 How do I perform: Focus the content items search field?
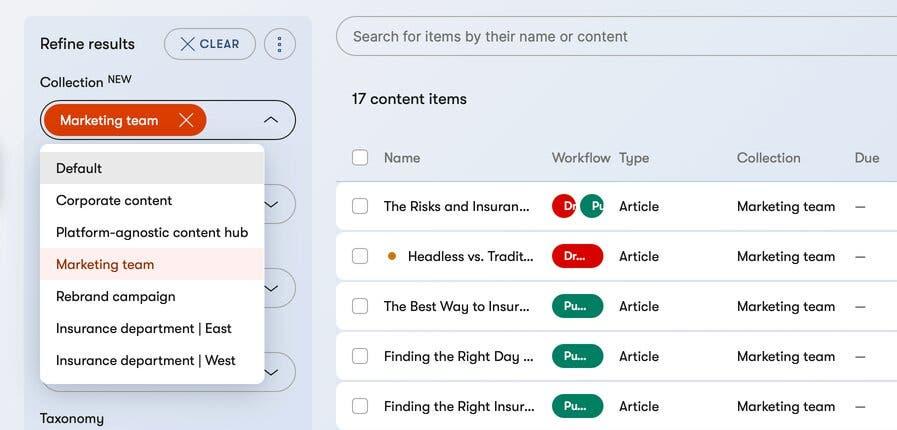tap(600, 36)
